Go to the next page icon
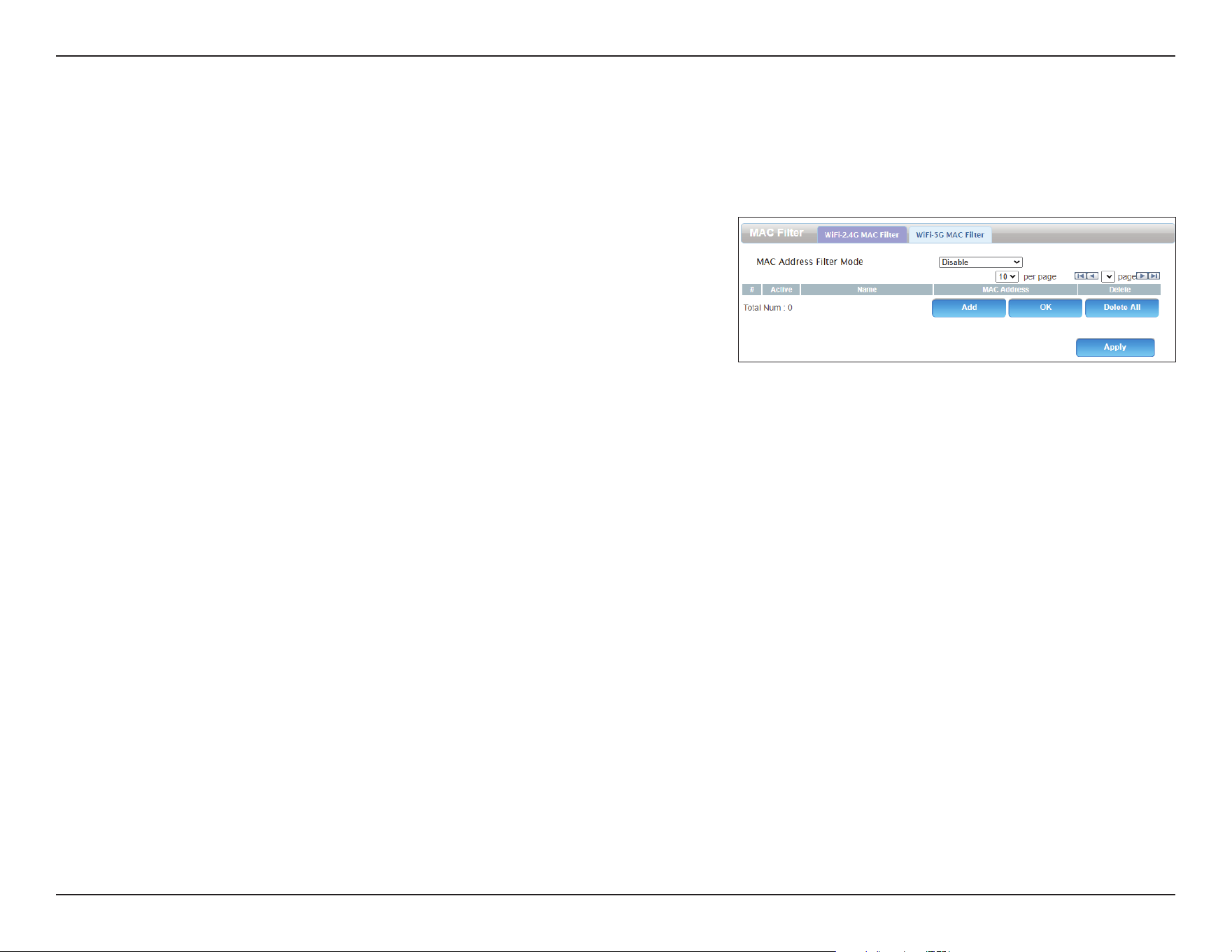The width and height of the screenshot is (1232, 952). pyautogui.click(x=1142, y=276)
